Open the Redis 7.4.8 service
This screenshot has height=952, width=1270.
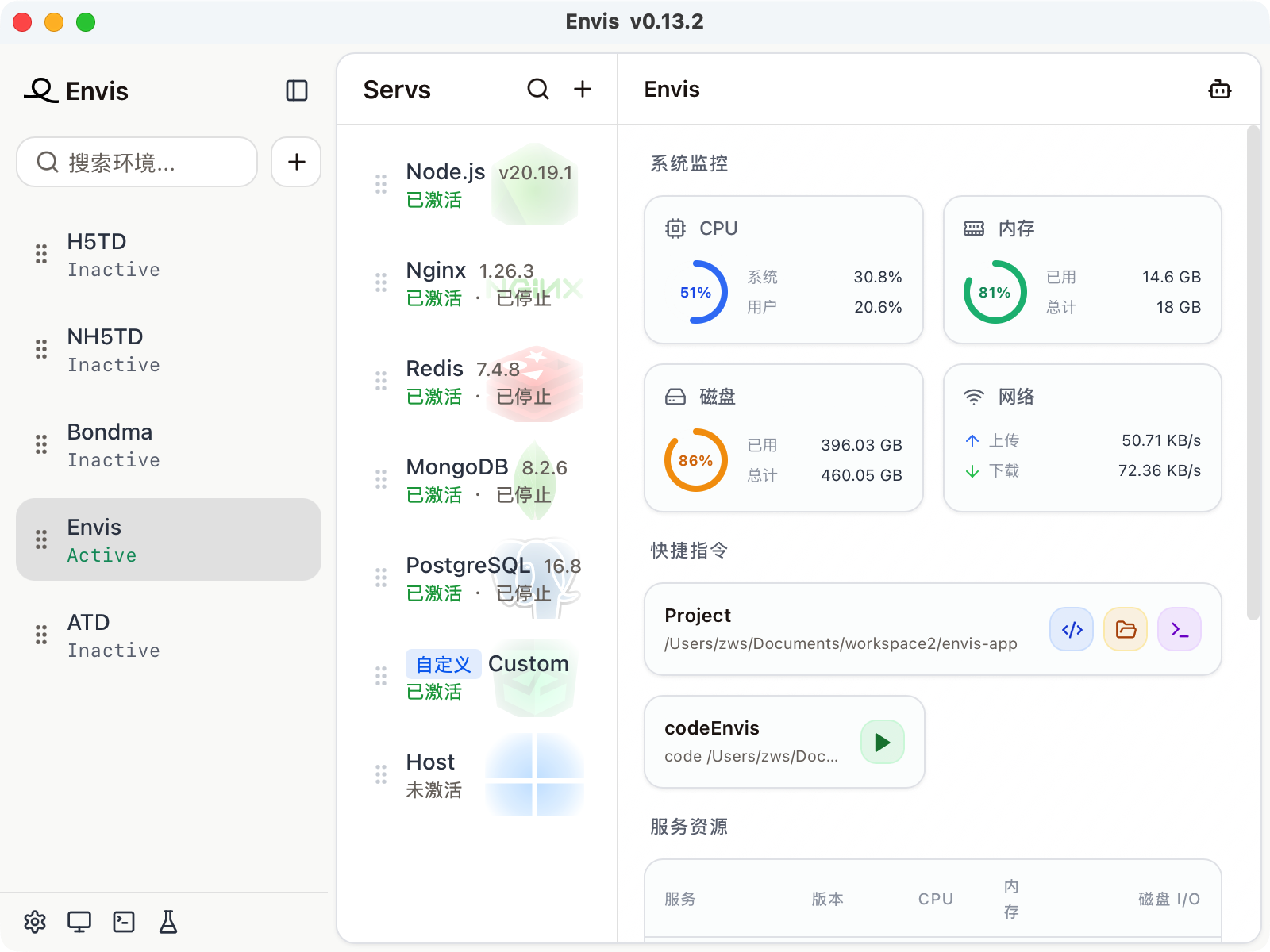(x=477, y=381)
